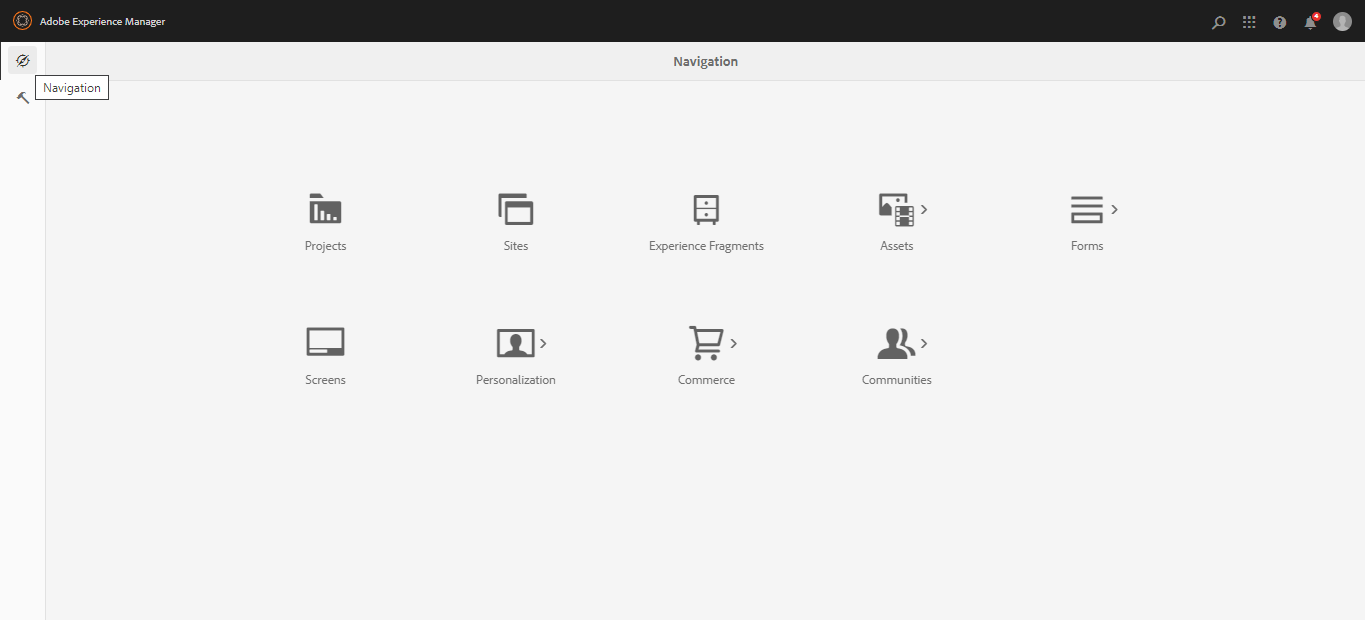Image resolution: width=1365 pixels, height=620 pixels.
Task: Click the Communities label
Action: point(896,380)
